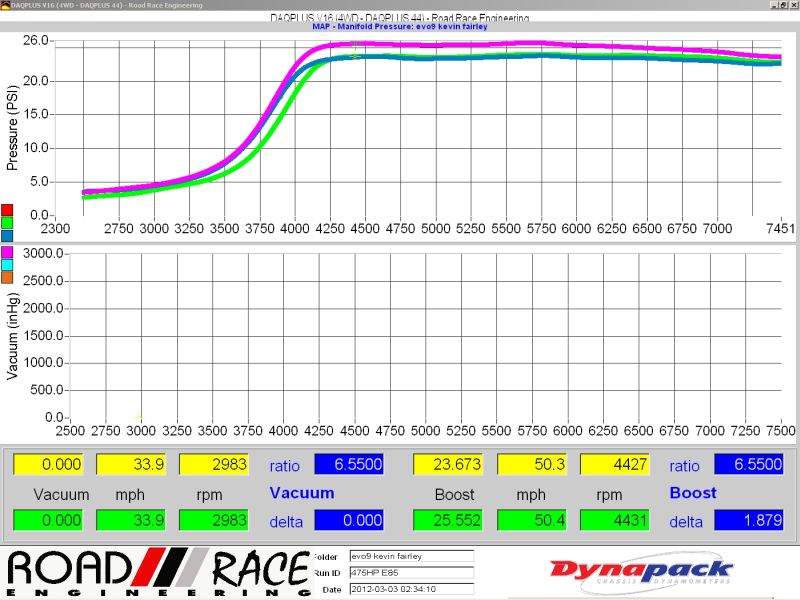Click the Dynapack chassis dynamometers logo
Viewport: 800px width, 600px height.
pos(641,571)
